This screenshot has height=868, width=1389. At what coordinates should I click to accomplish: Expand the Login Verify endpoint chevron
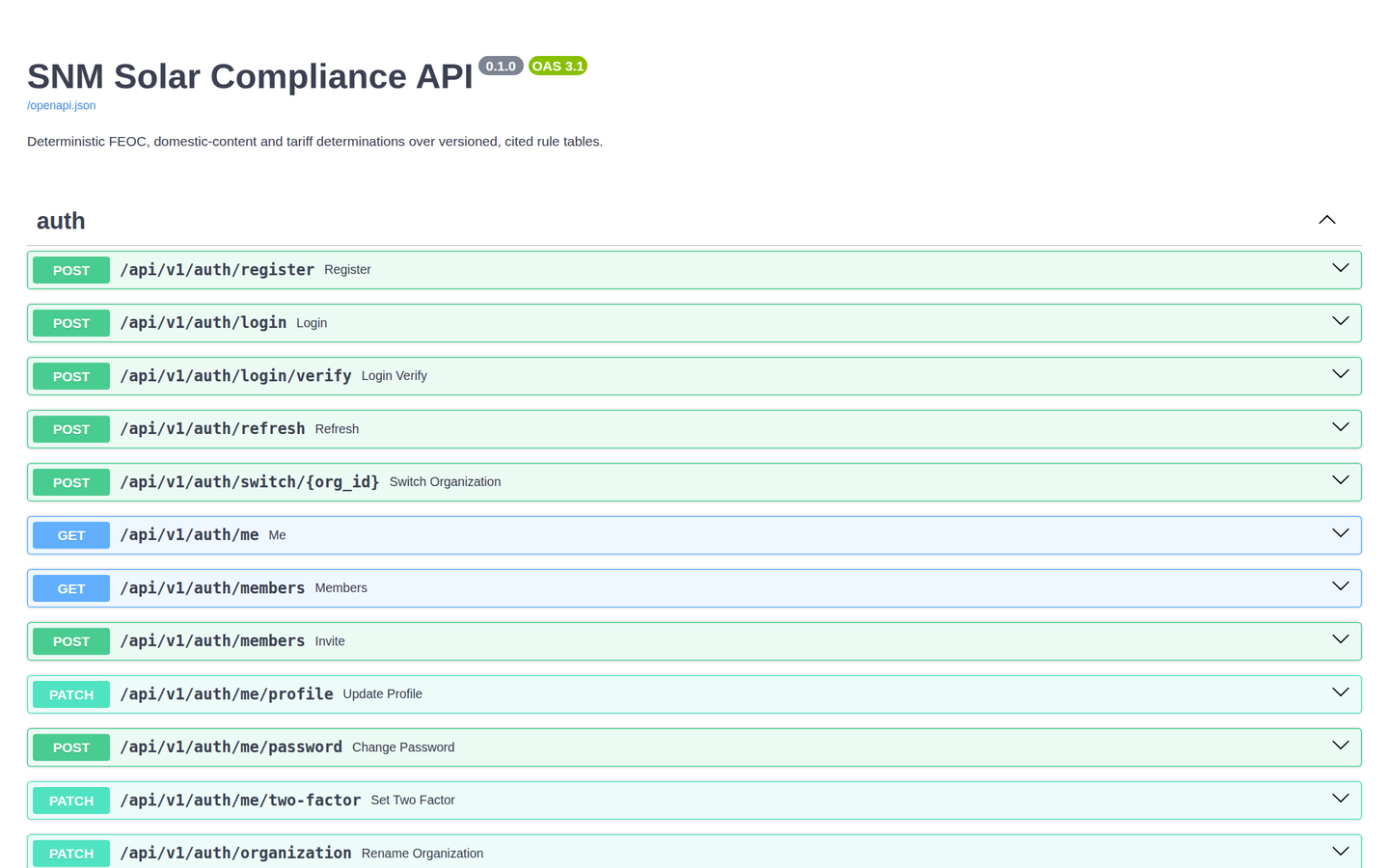pyautogui.click(x=1341, y=374)
